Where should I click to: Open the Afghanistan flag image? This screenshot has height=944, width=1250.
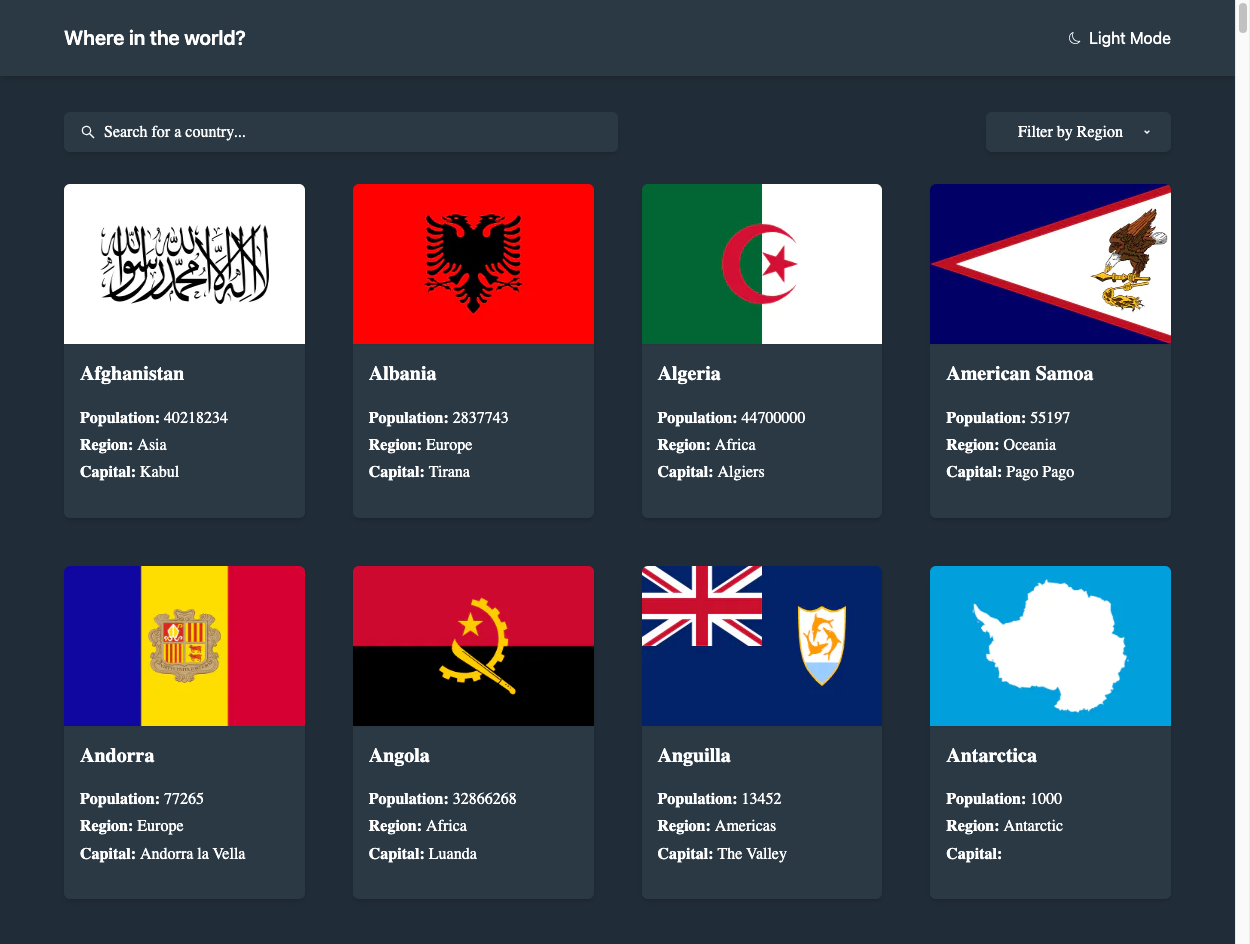[184, 264]
